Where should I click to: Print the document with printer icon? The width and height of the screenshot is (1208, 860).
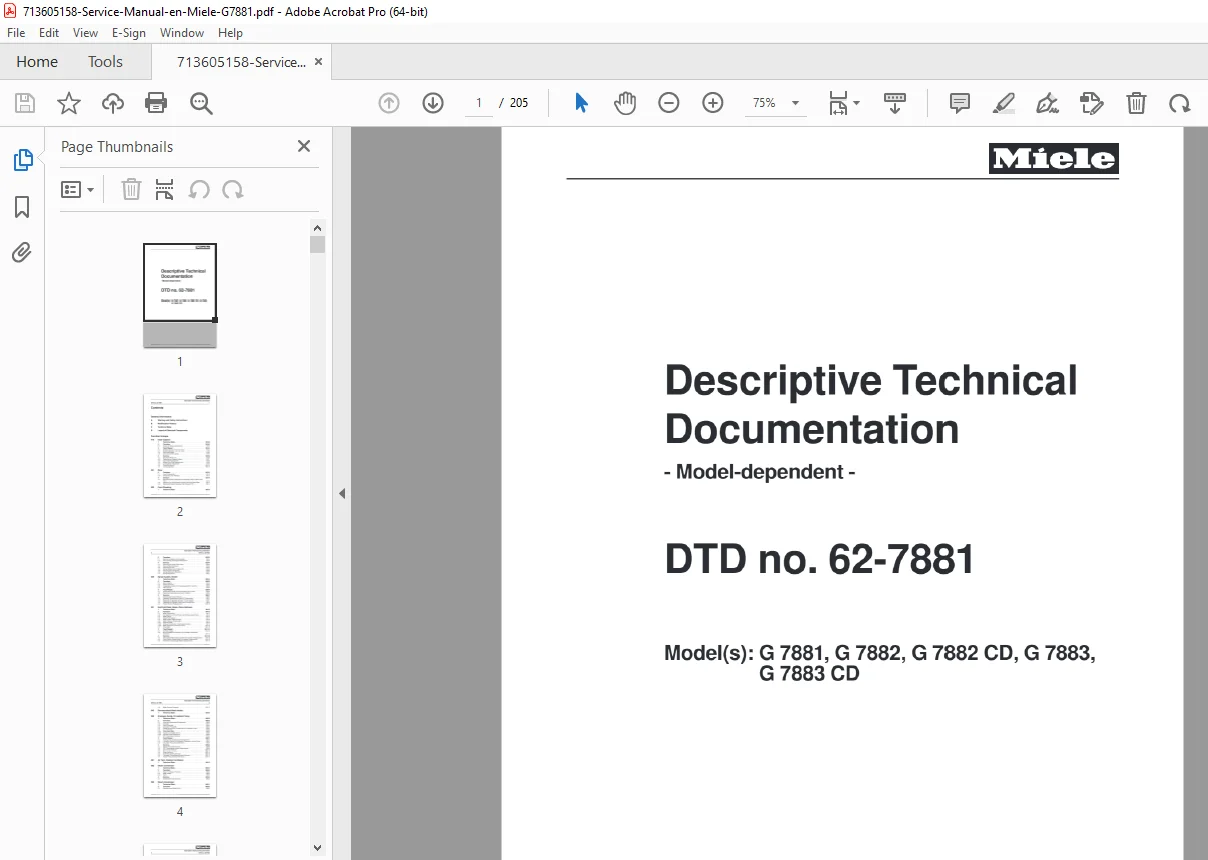pos(156,103)
